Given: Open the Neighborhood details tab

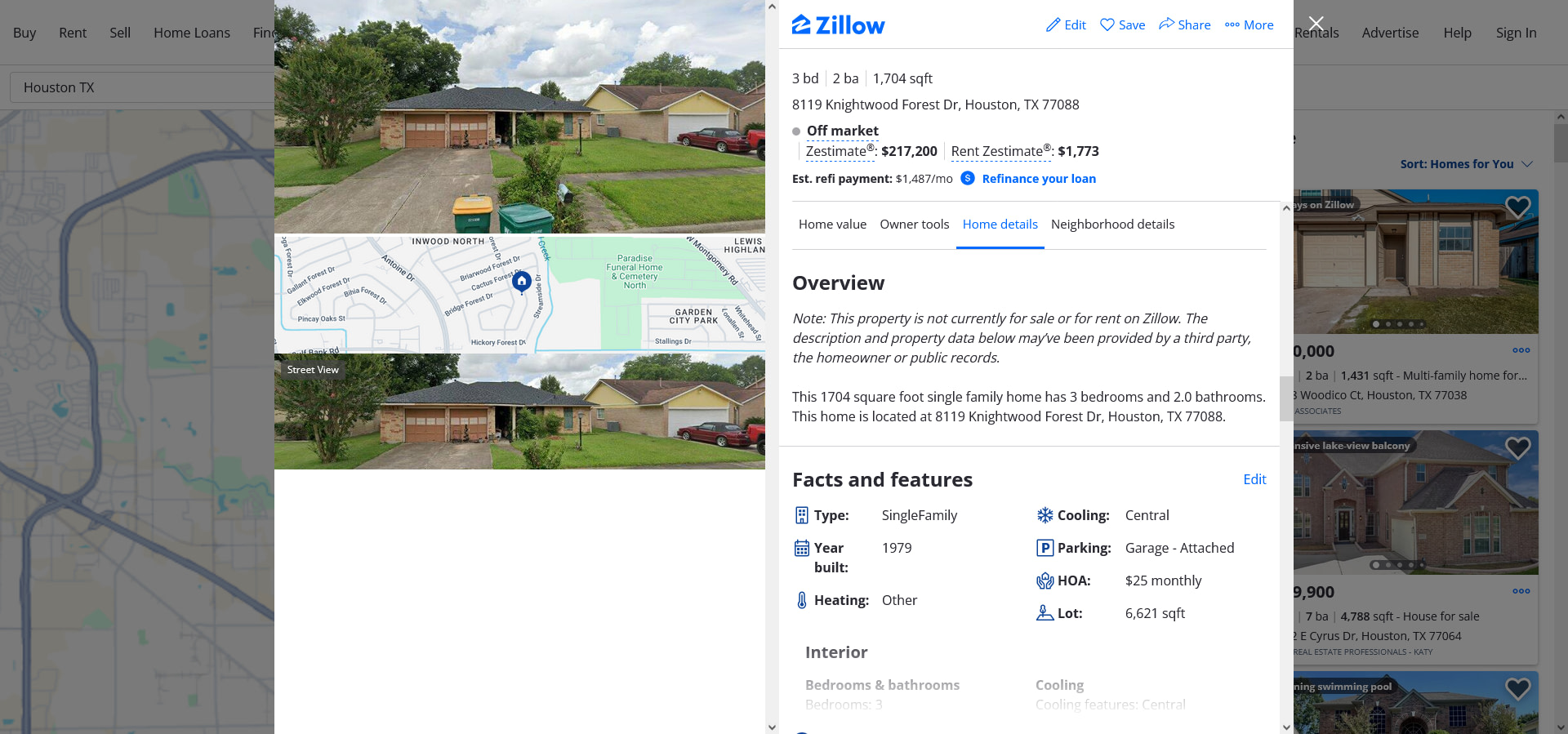Looking at the screenshot, I should (1112, 225).
